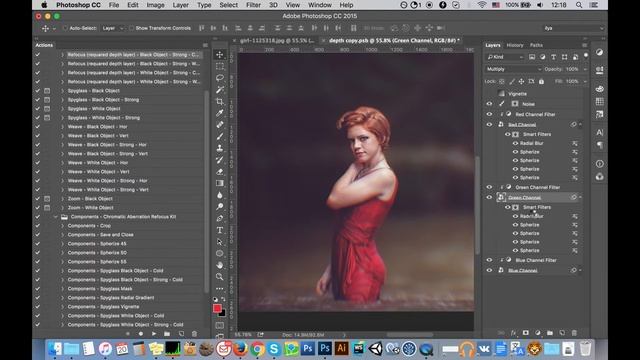Viewport: 640px width, 360px height.
Task: Select the Horizontal Type tool
Action: [220, 230]
